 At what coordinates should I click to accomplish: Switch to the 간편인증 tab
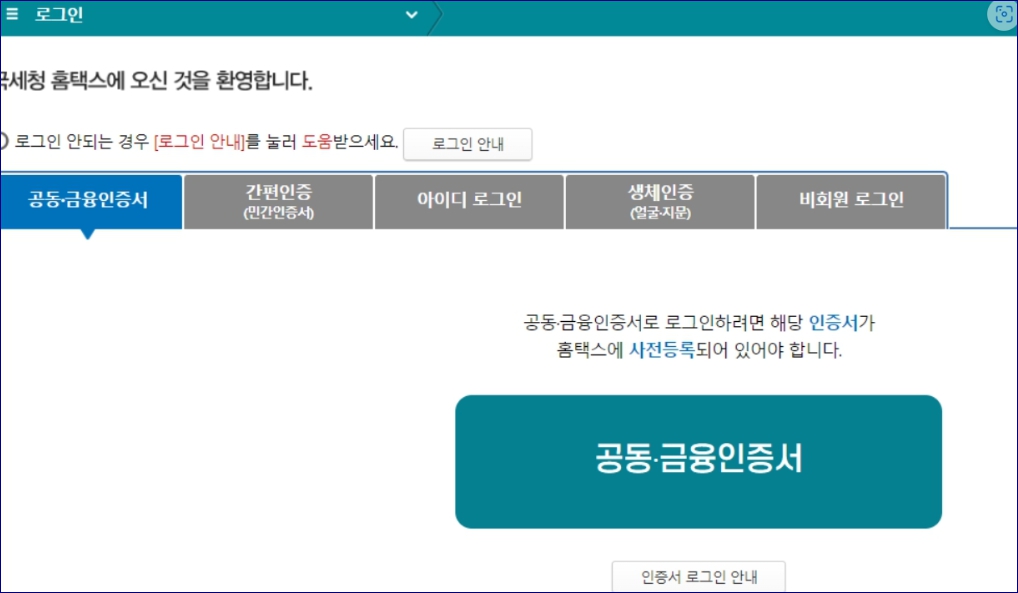coord(277,200)
